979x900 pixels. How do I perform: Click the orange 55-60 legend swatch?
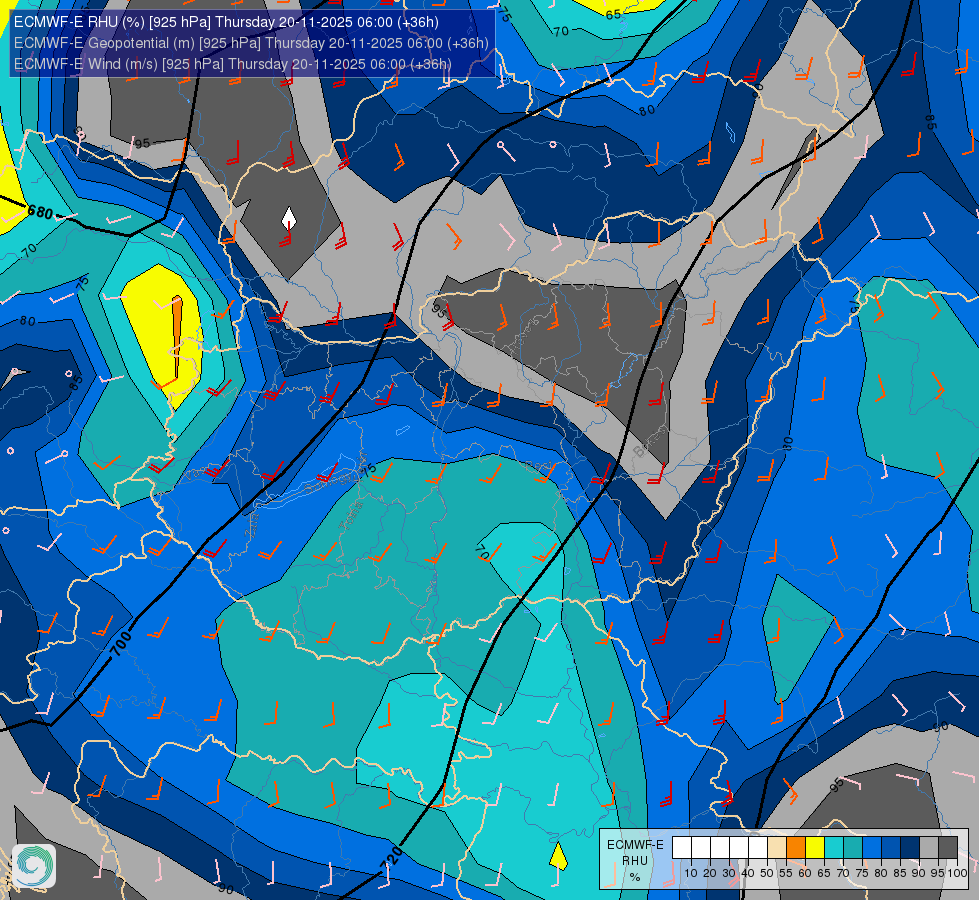[x=796, y=848]
